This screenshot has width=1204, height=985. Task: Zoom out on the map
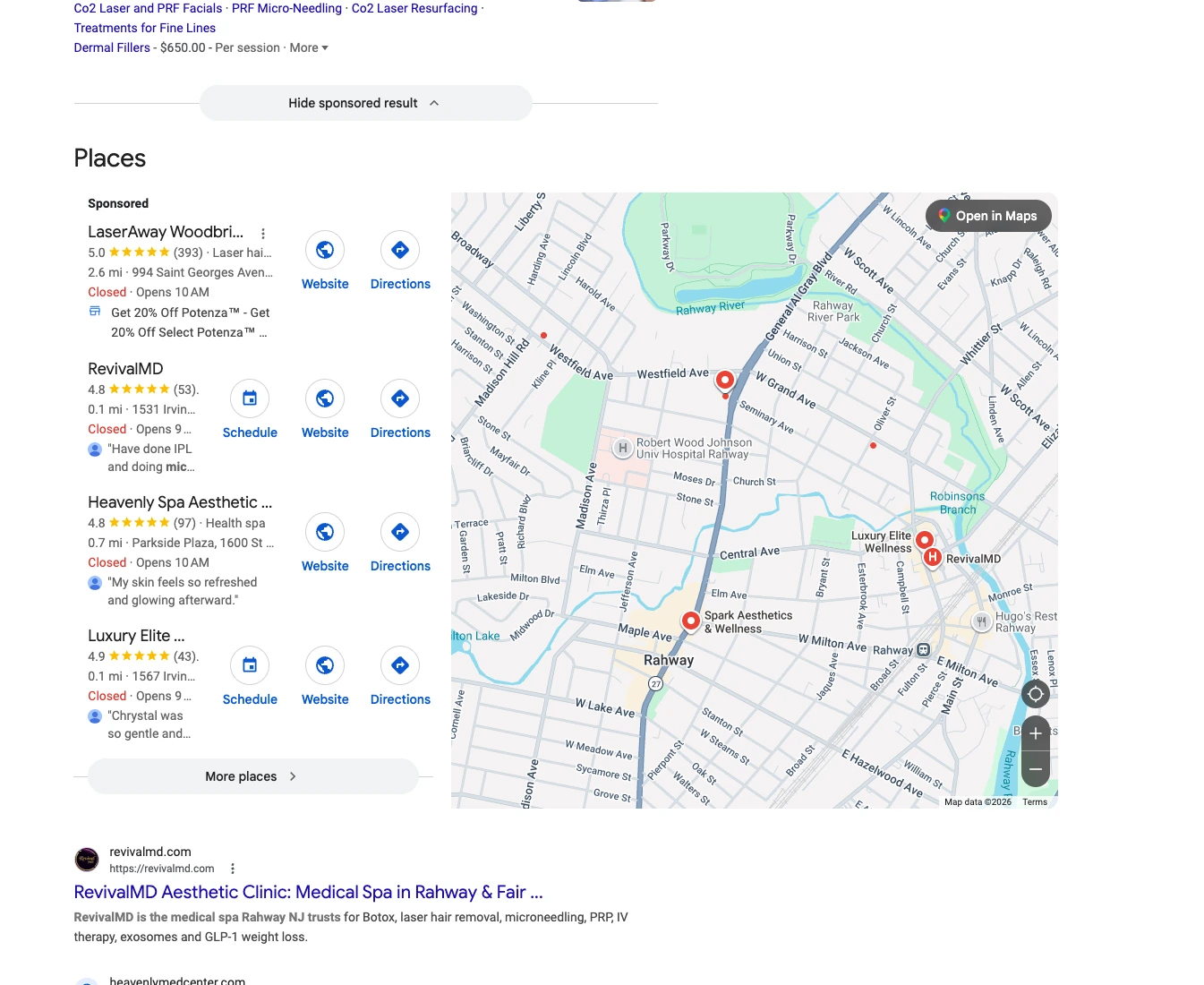coord(1036,769)
